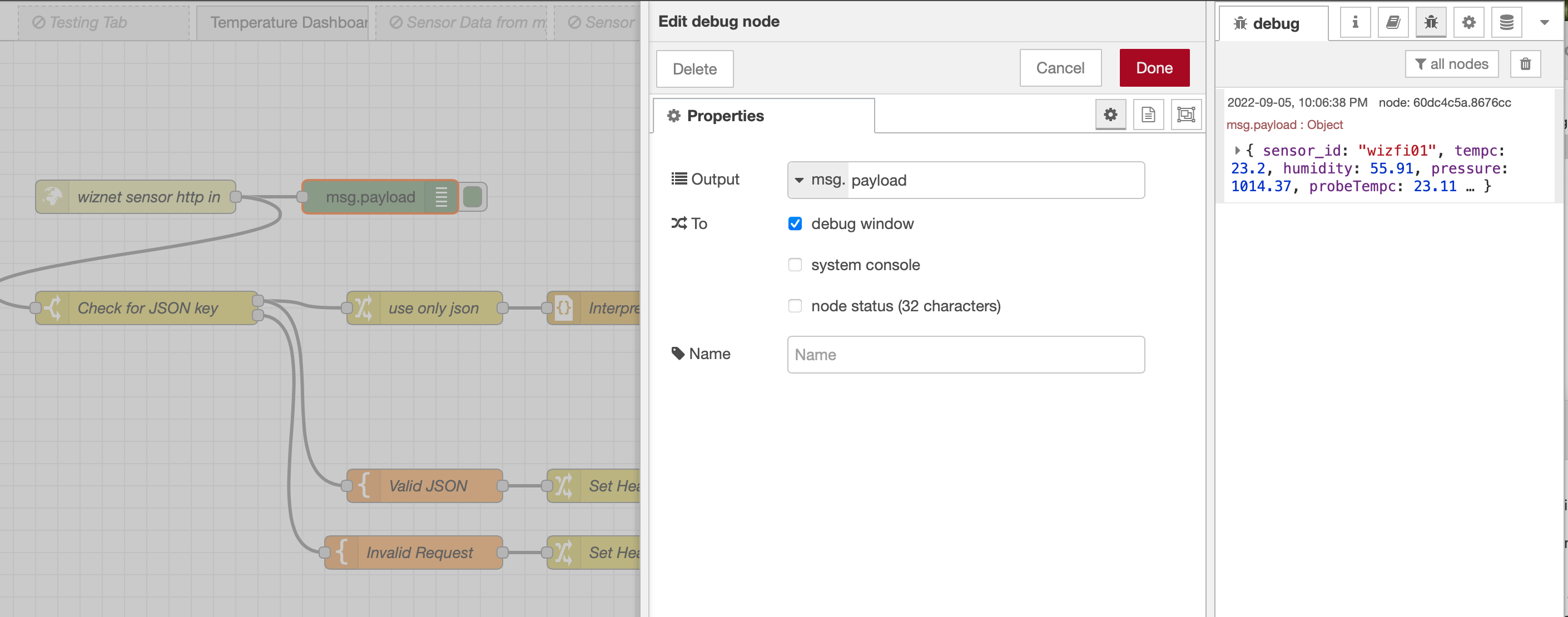Click the Valid JSON template brace icon
This screenshot has height=617, width=1568.
[364, 486]
